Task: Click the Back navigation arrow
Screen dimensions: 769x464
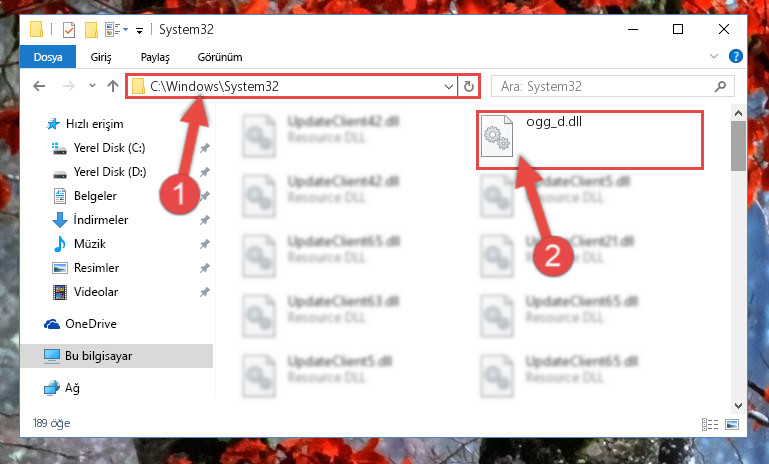Action: click(39, 87)
